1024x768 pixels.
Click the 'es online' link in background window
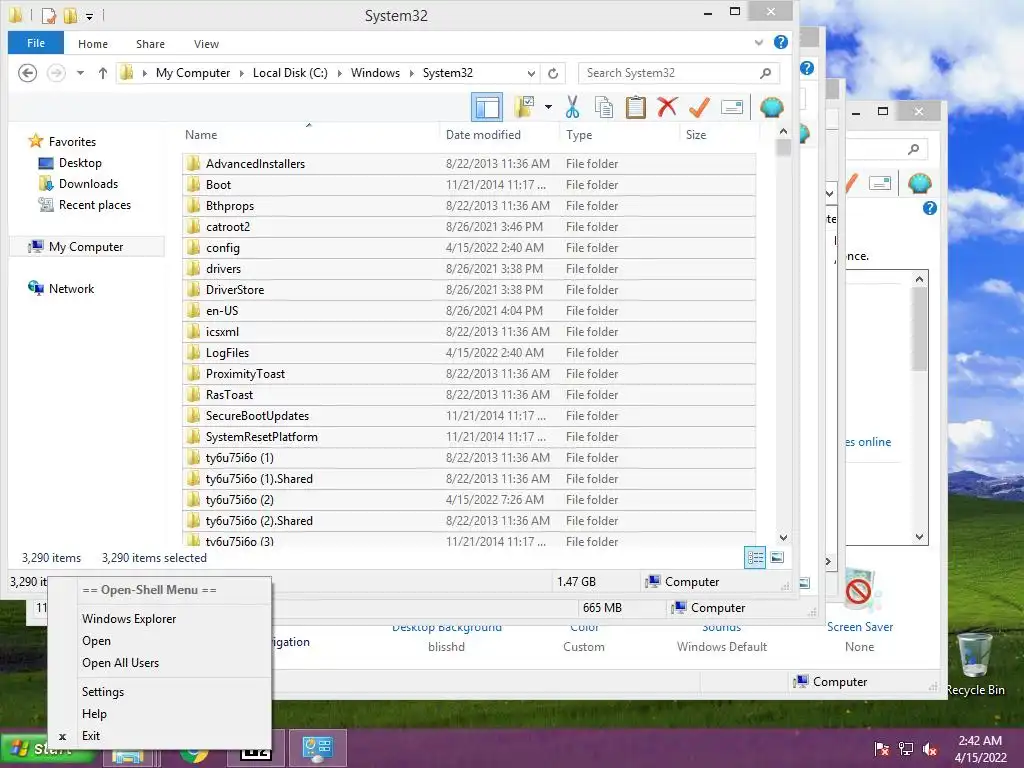[x=869, y=442]
